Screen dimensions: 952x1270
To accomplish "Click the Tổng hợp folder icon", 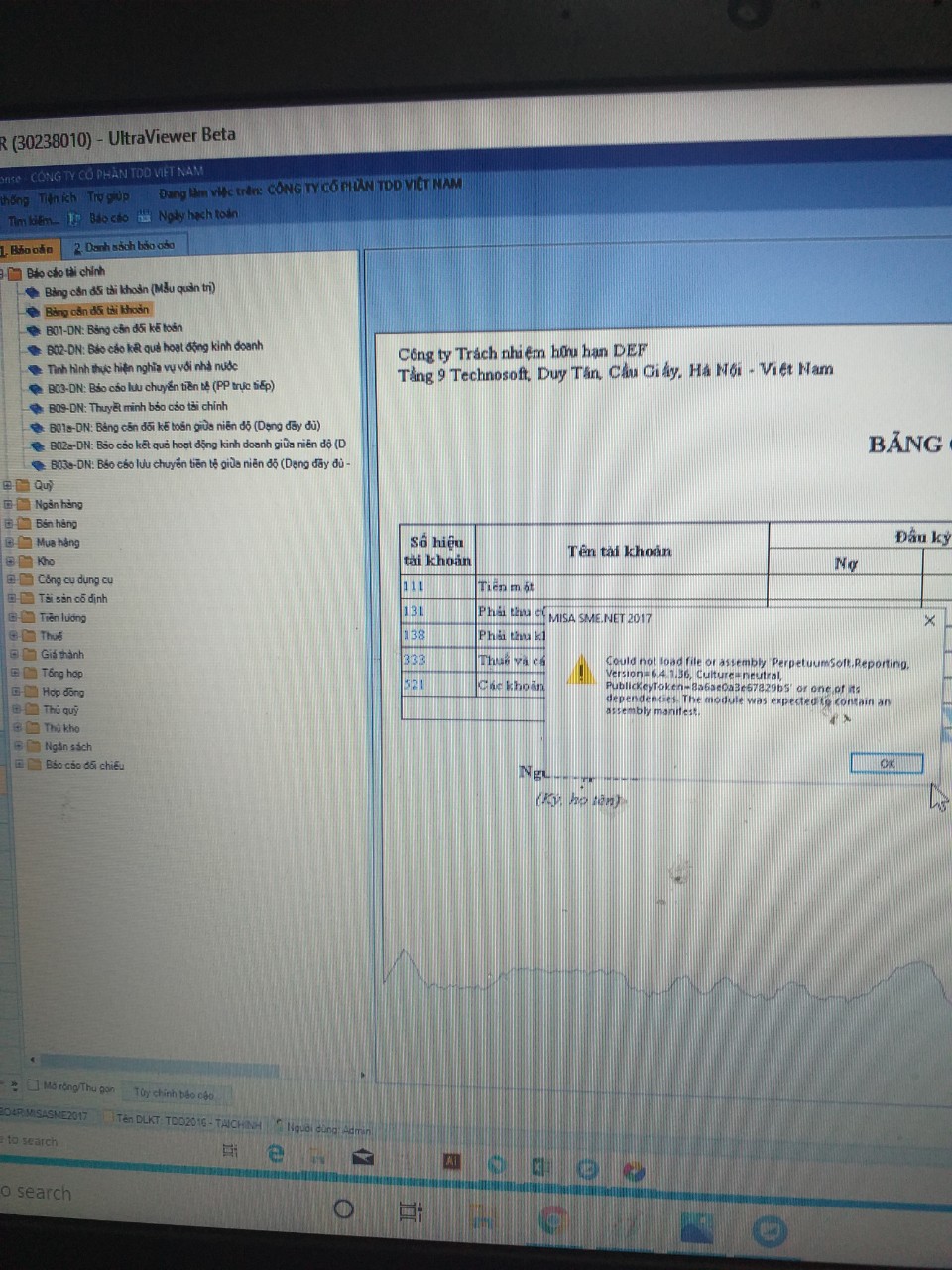I will pyautogui.click(x=30, y=673).
